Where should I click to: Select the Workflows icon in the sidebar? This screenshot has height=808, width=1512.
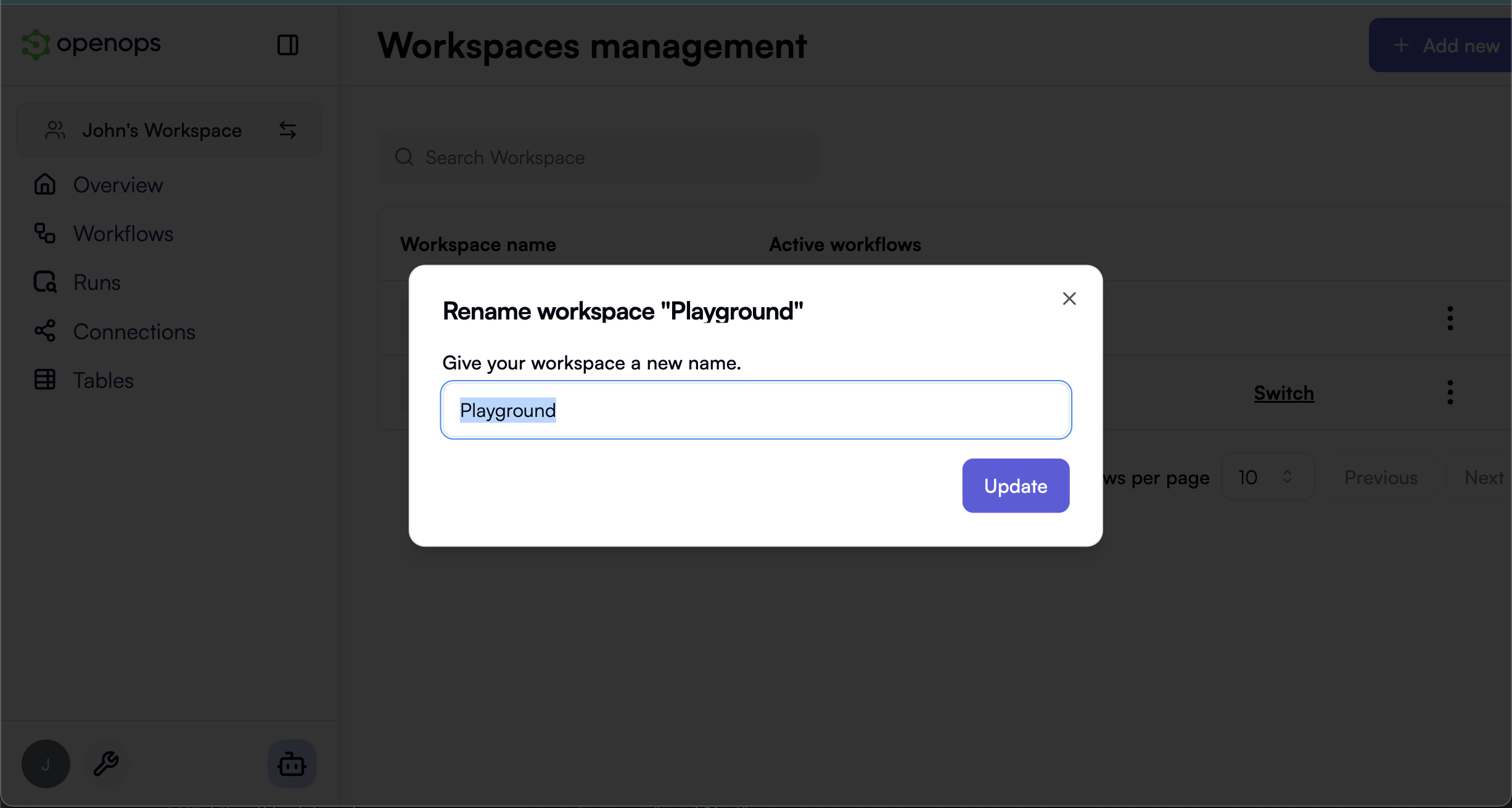click(43, 233)
